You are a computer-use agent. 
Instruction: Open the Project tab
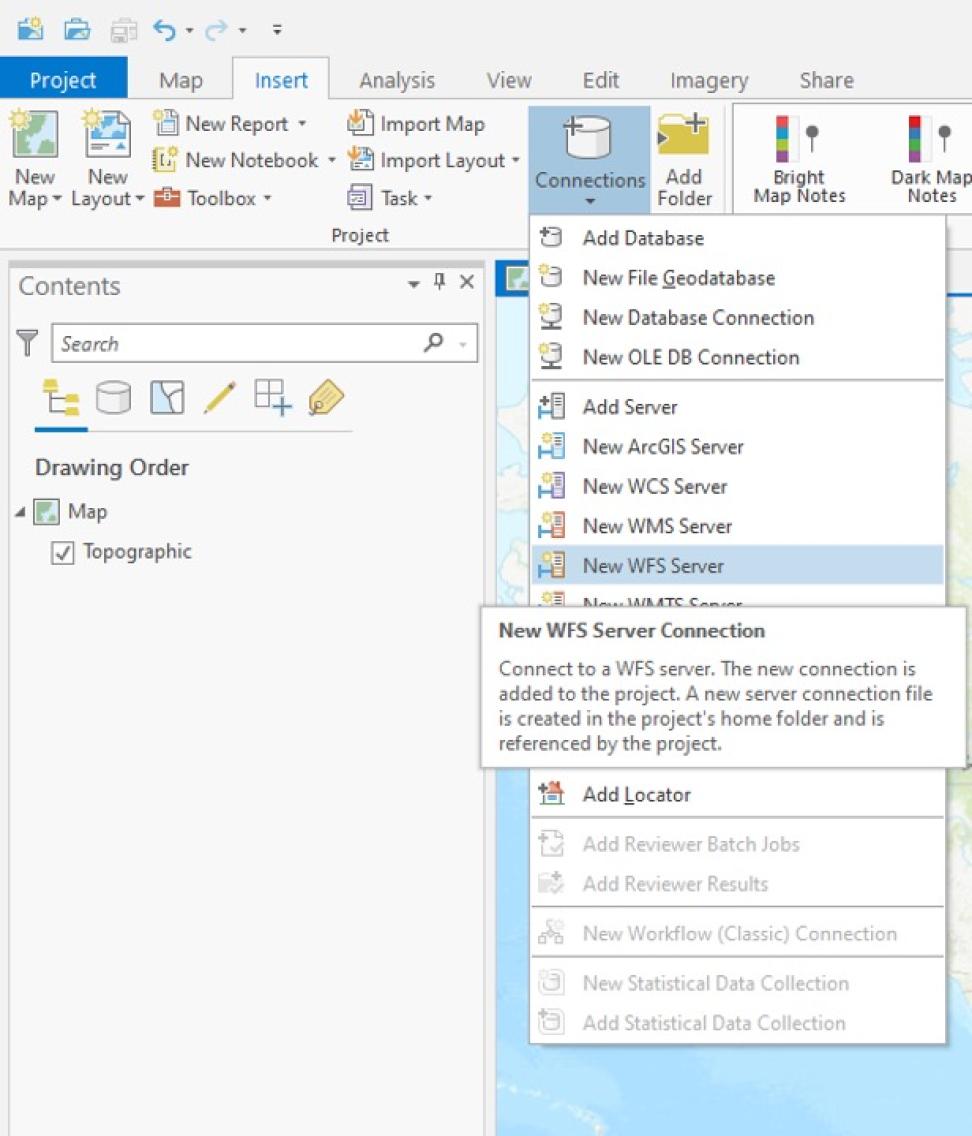coord(63,79)
